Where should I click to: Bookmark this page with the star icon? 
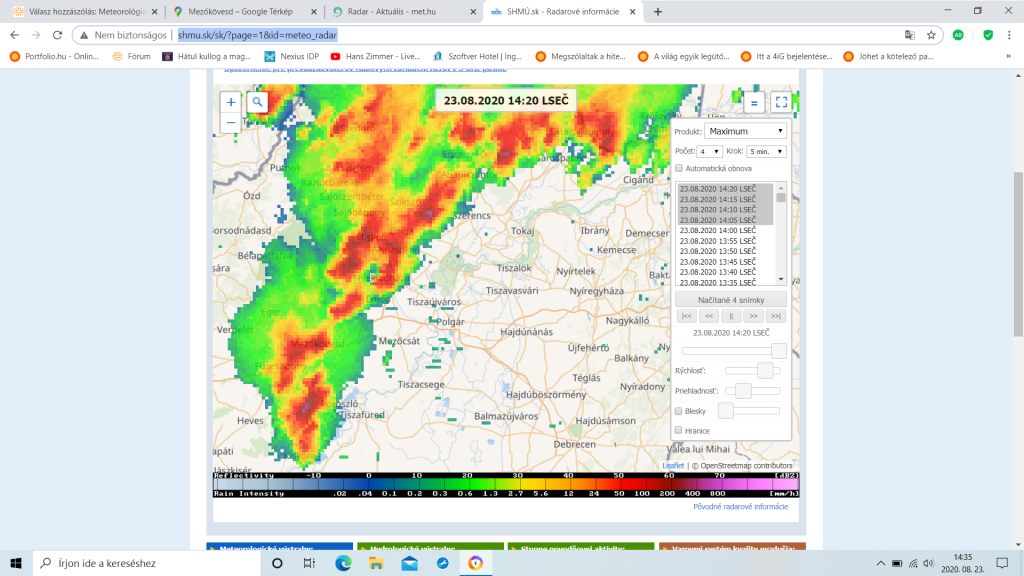click(x=930, y=34)
